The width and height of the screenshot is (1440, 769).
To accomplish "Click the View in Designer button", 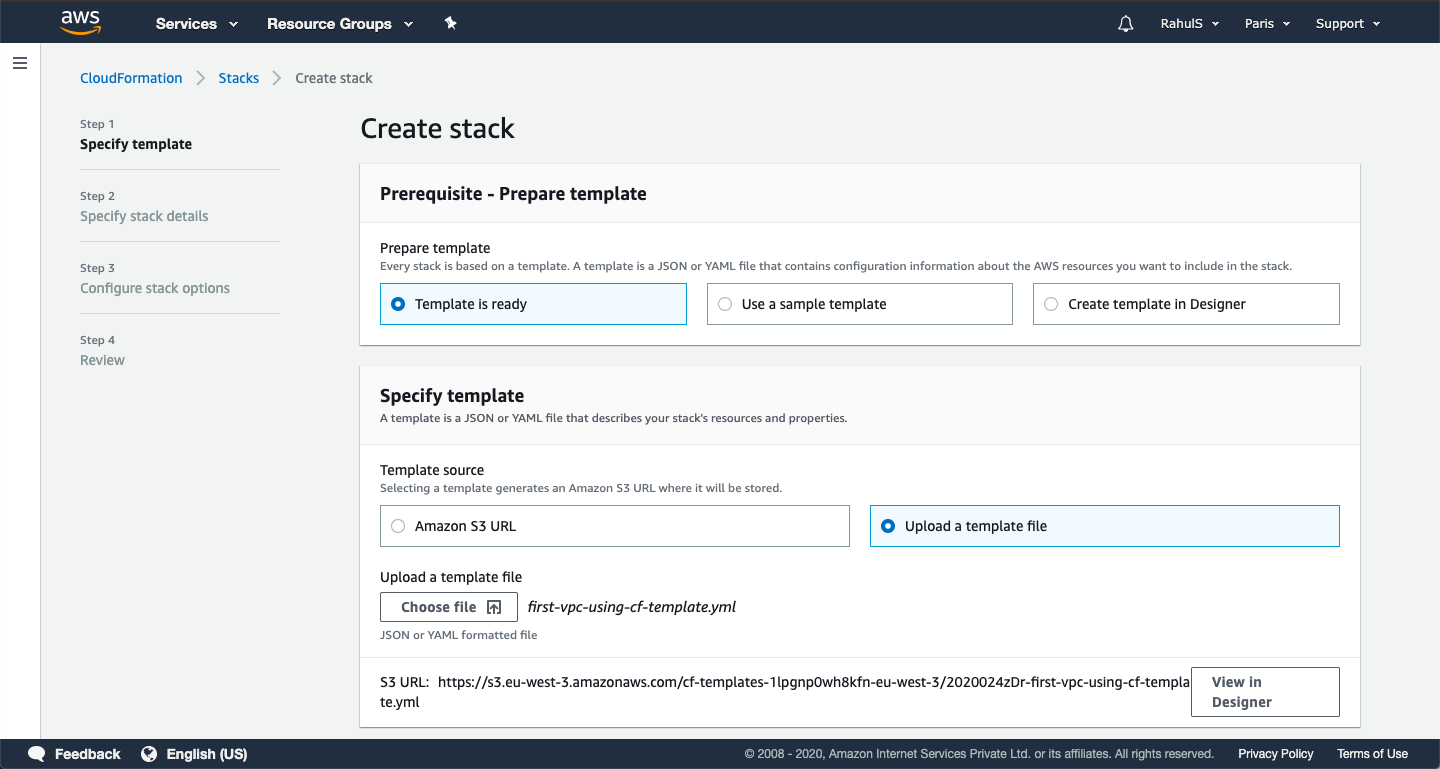I will pos(1264,692).
